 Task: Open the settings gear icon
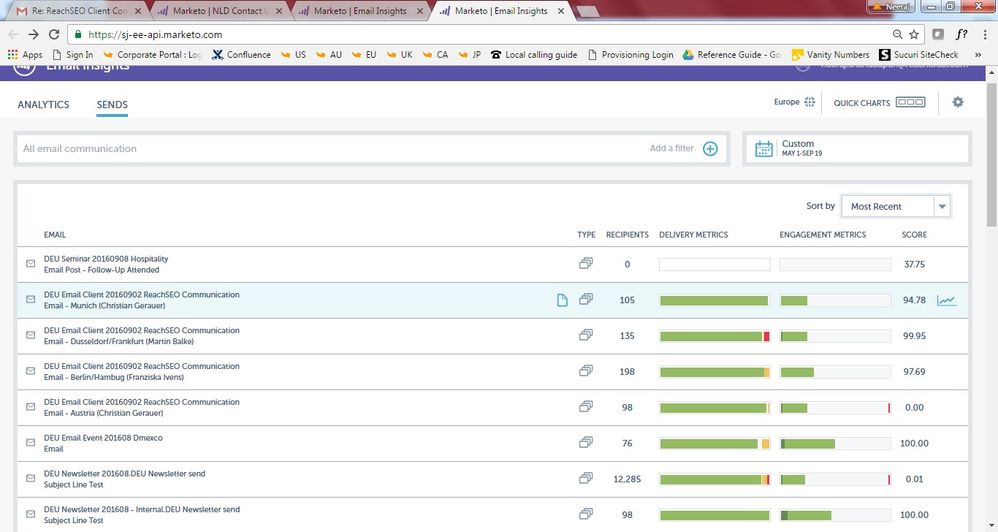click(x=958, y=102)
